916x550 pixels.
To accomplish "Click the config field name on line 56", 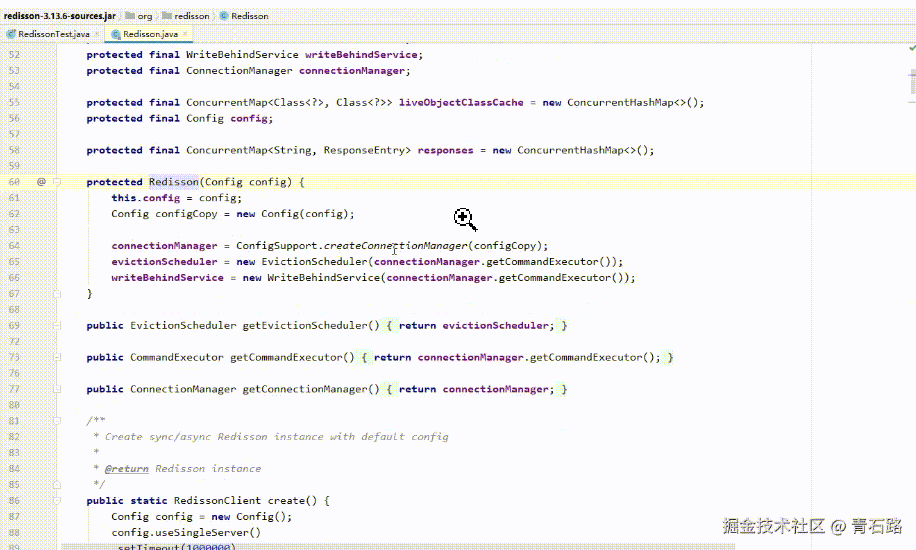I will [x=249, y=118].
